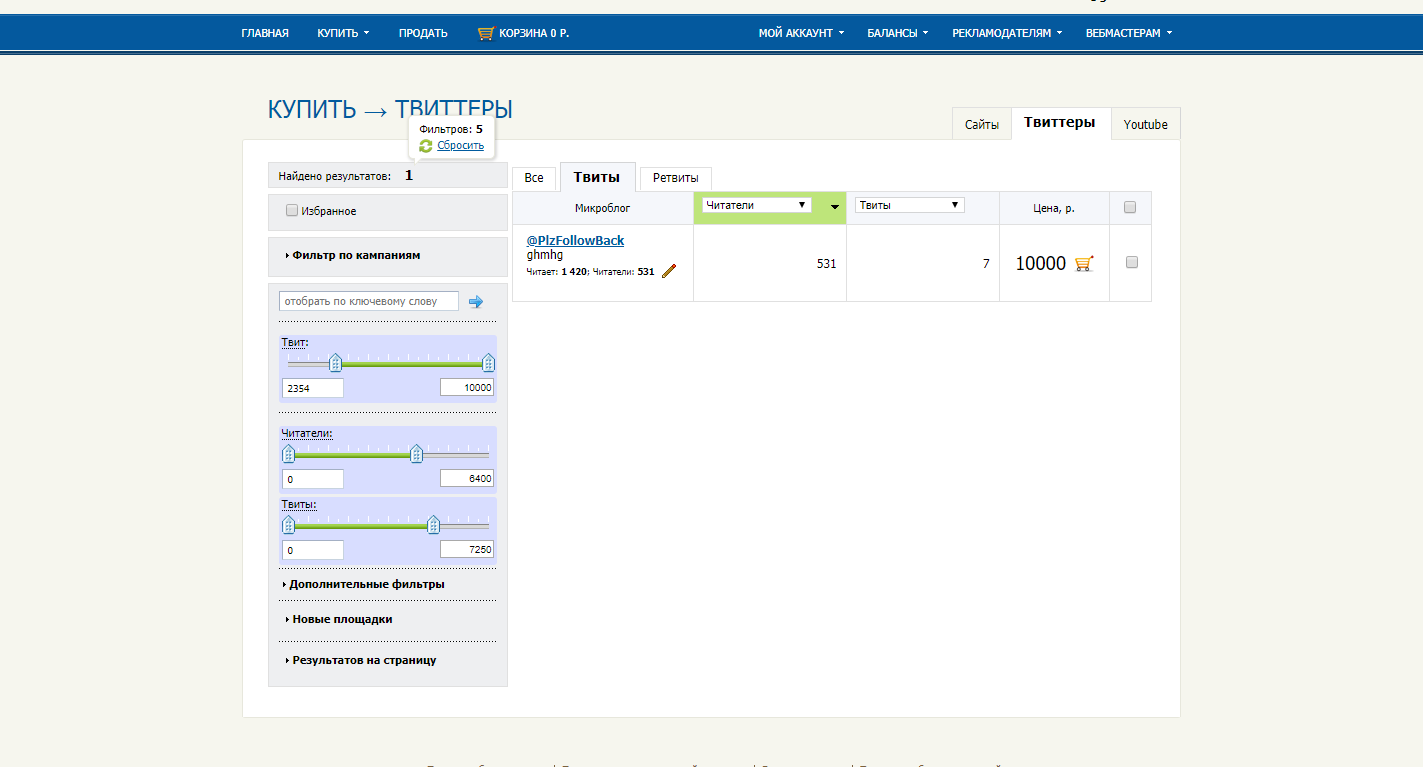Expand Фильтр по кампаниям section
Screen dimensions: 1423x779
pyautogui.click(x=356, y=255)
